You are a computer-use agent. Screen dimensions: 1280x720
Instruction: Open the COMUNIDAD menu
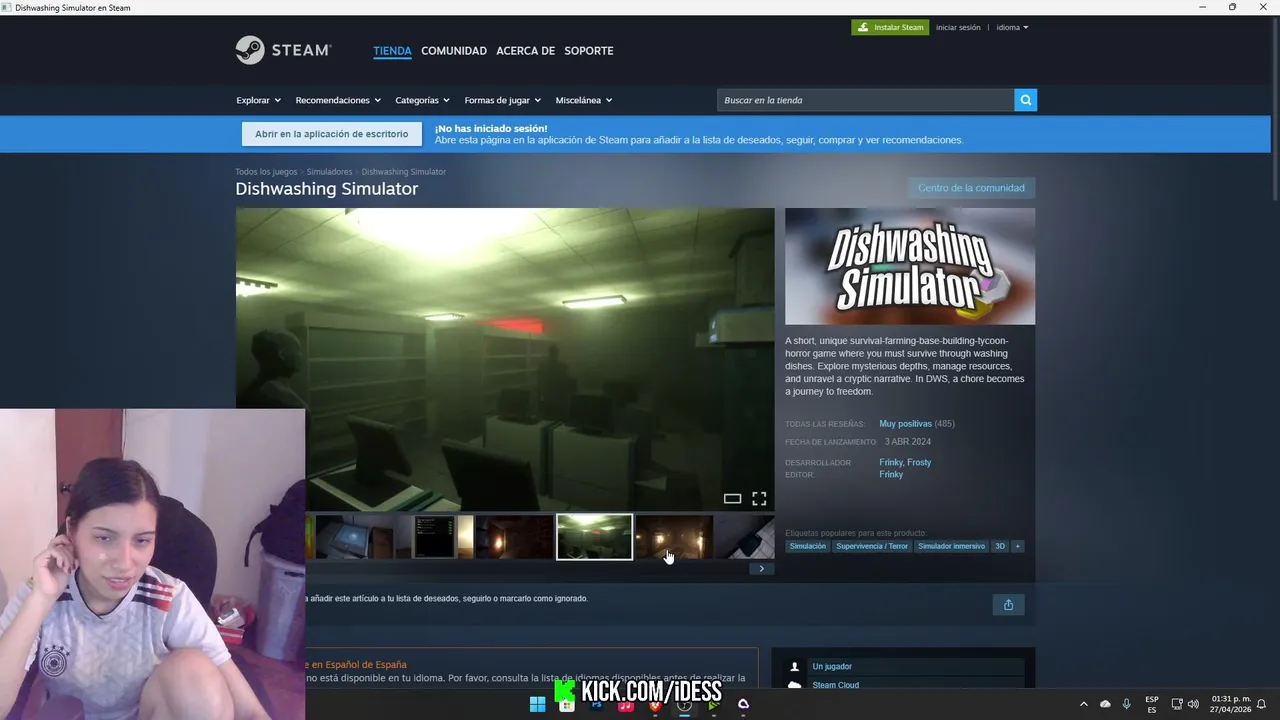(x=454, y=51)
